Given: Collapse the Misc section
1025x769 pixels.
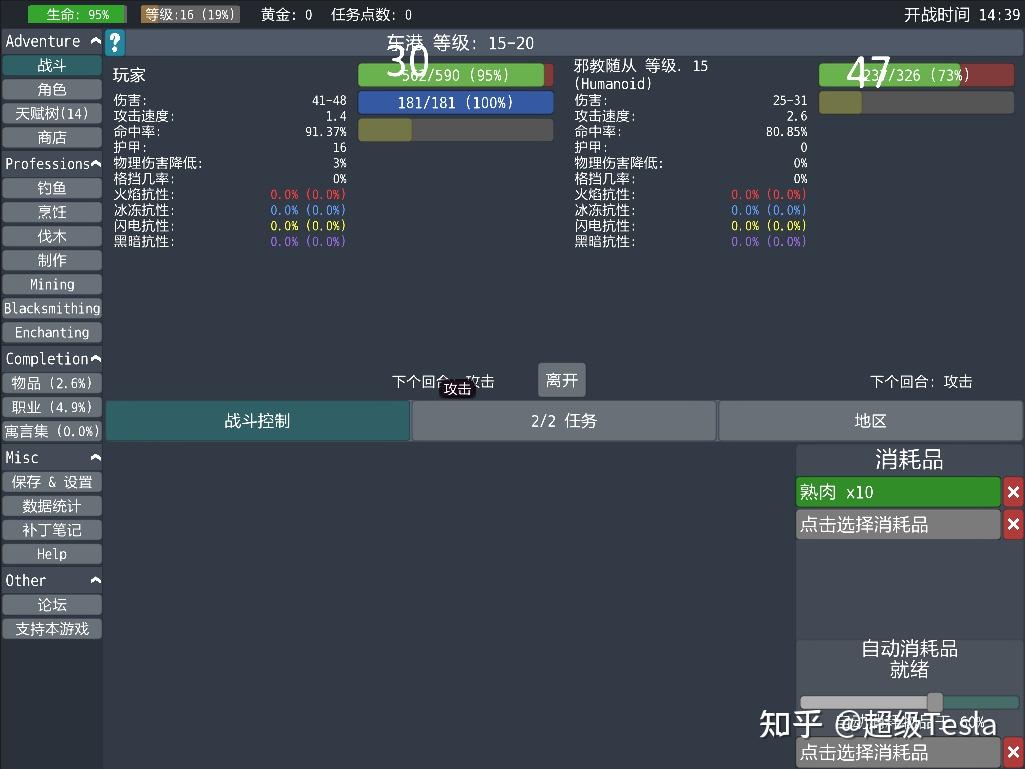Looking at the screenshot, I should click(95, 457).
